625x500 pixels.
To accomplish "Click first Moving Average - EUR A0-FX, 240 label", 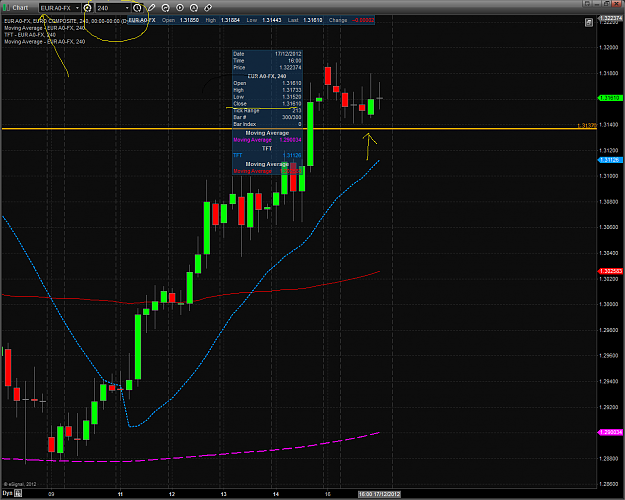I will (45, 28).
